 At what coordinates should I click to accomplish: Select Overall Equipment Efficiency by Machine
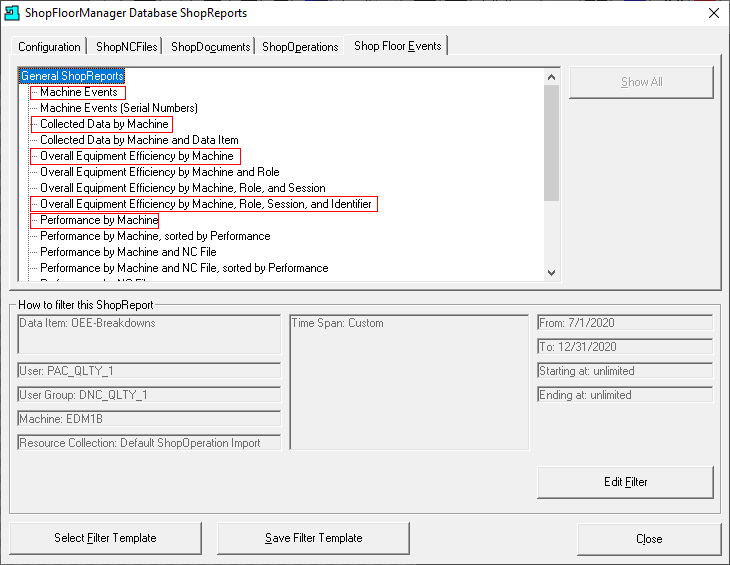tap(137, 156)
